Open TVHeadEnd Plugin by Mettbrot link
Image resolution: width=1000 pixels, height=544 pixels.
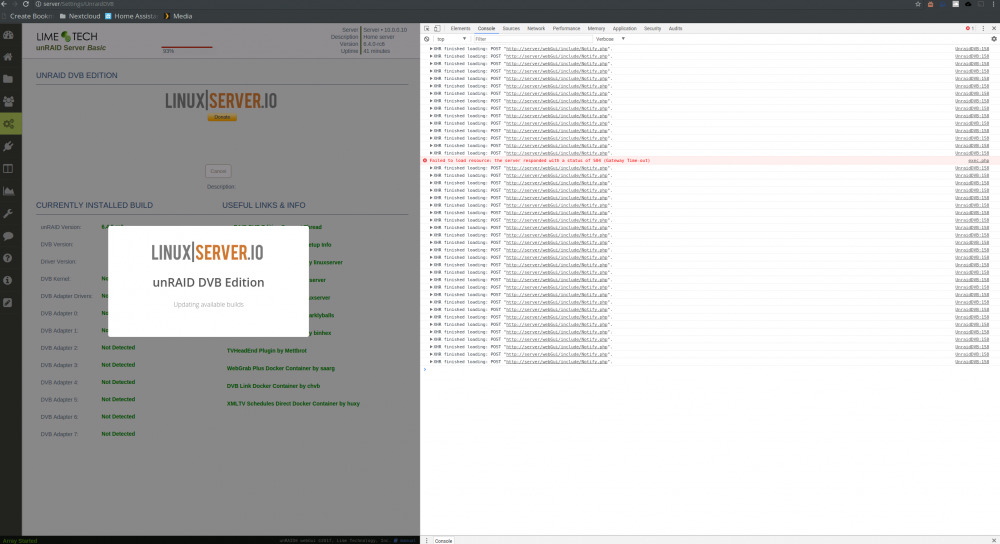point(267,351)
